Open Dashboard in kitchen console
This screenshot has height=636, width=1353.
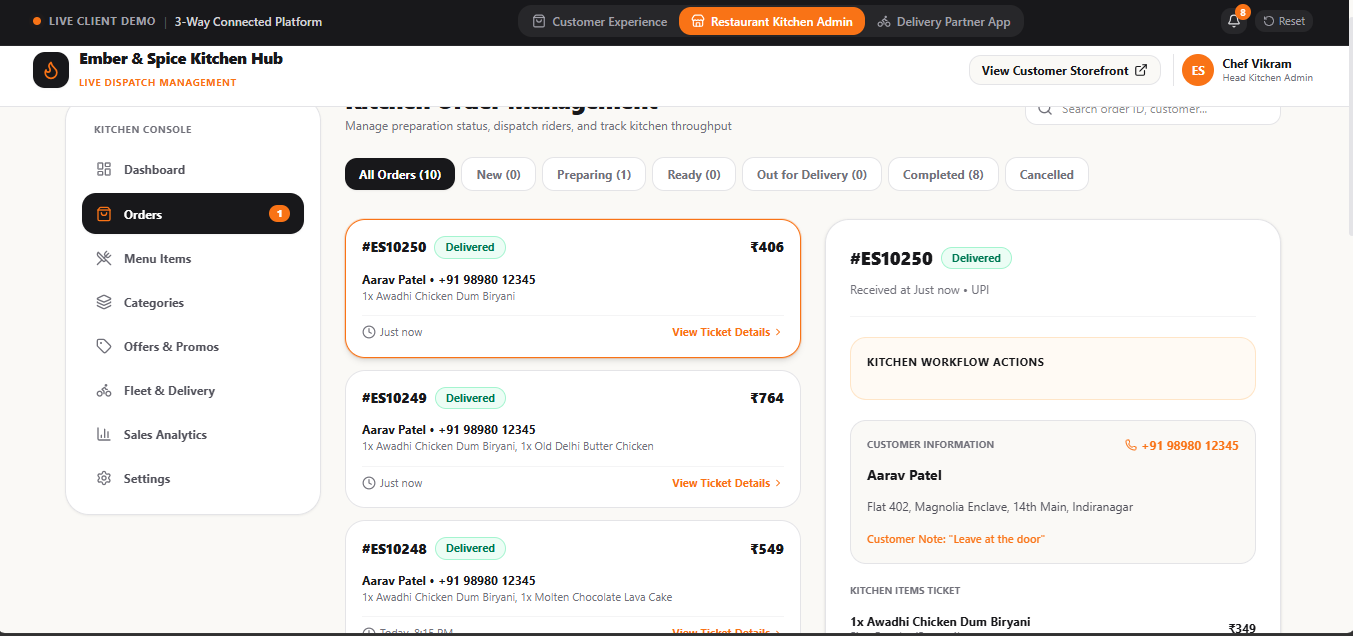(x=193, y=170)
